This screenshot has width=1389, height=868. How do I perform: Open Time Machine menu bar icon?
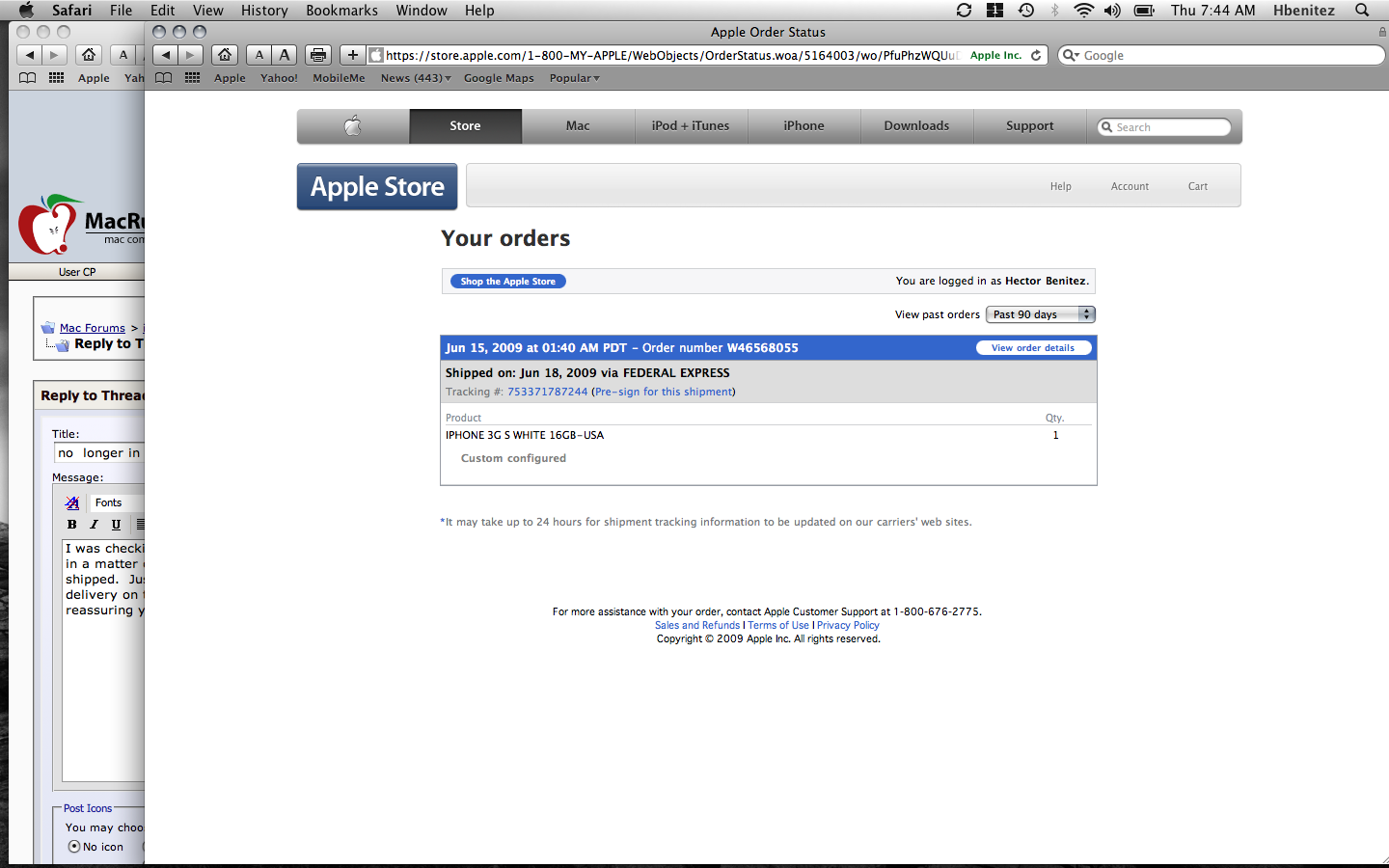(1026, 11)
